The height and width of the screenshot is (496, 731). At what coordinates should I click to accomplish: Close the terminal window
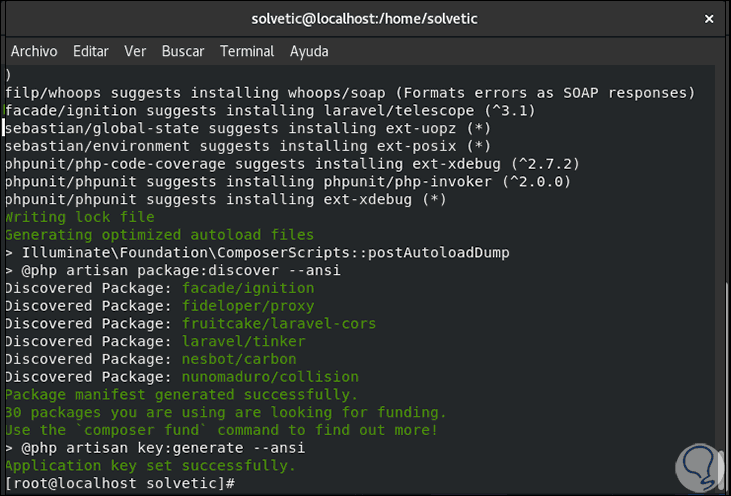(x=707, y=18)
